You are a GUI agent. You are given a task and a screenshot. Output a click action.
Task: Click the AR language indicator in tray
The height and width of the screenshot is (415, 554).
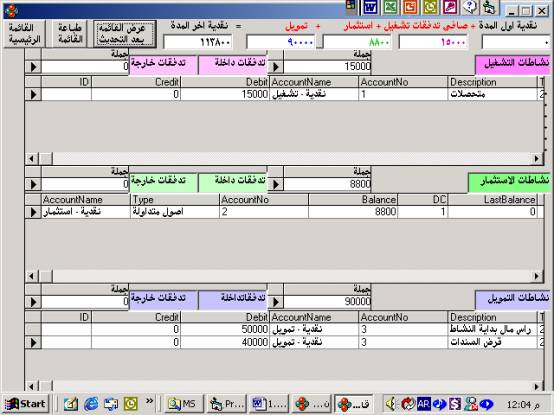[x=424, y=404]
